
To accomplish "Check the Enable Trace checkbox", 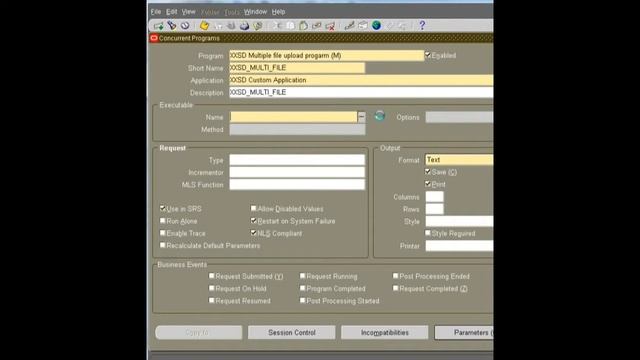I will point(162,233).
